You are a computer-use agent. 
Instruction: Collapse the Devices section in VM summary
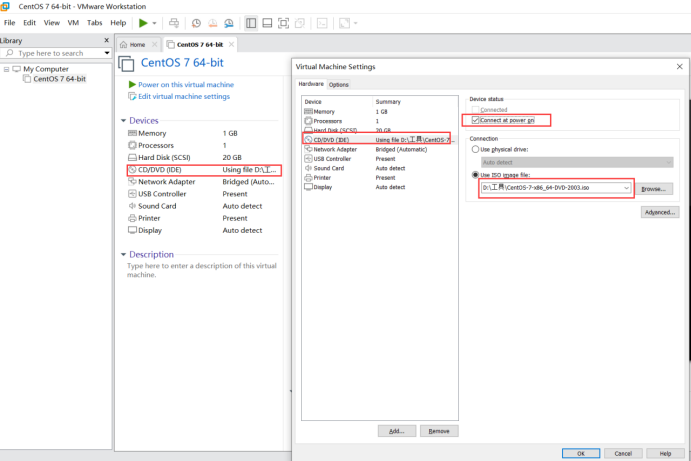(x=123, y=120)
